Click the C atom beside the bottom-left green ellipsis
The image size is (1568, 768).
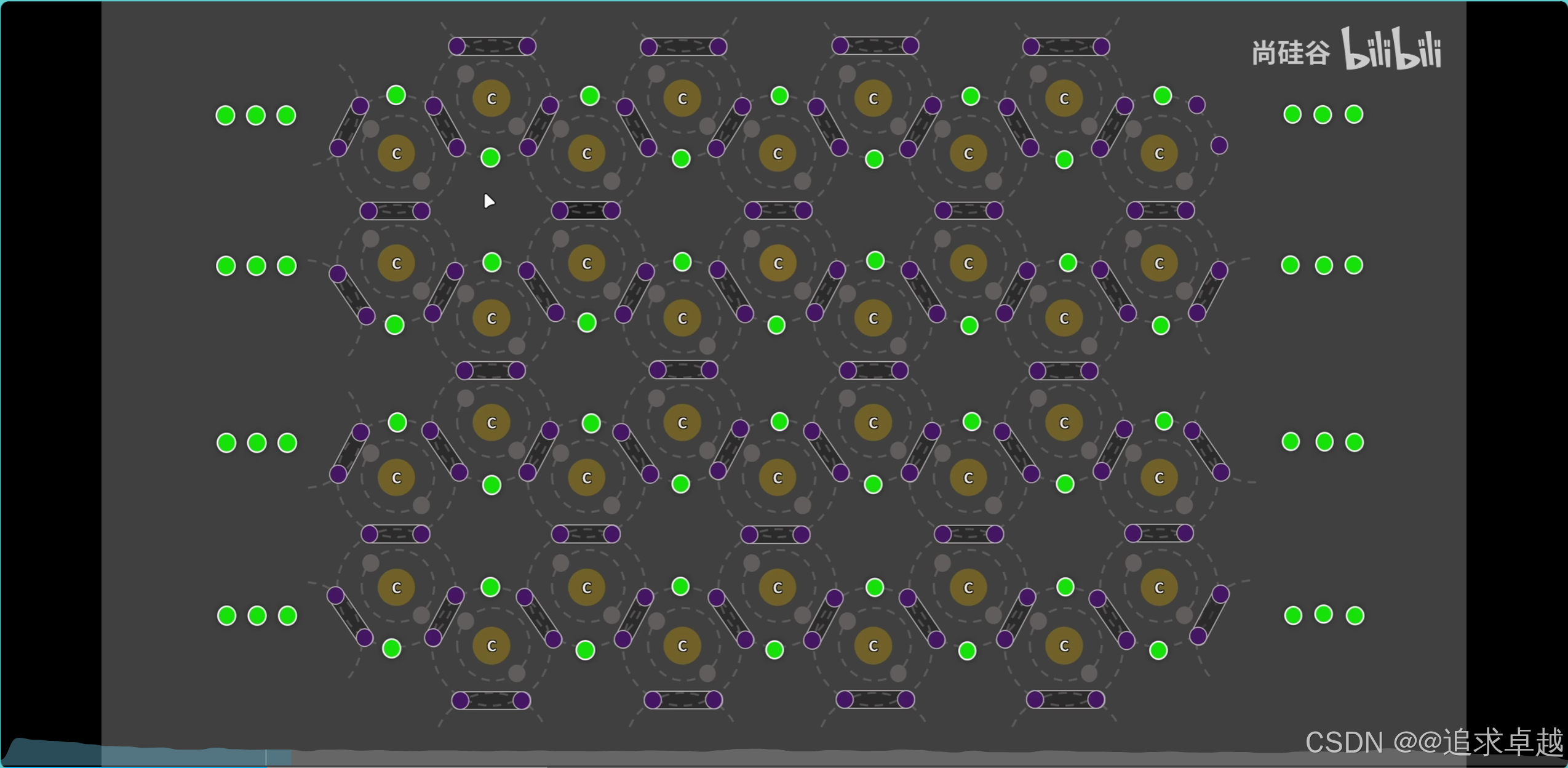(396, 588)
